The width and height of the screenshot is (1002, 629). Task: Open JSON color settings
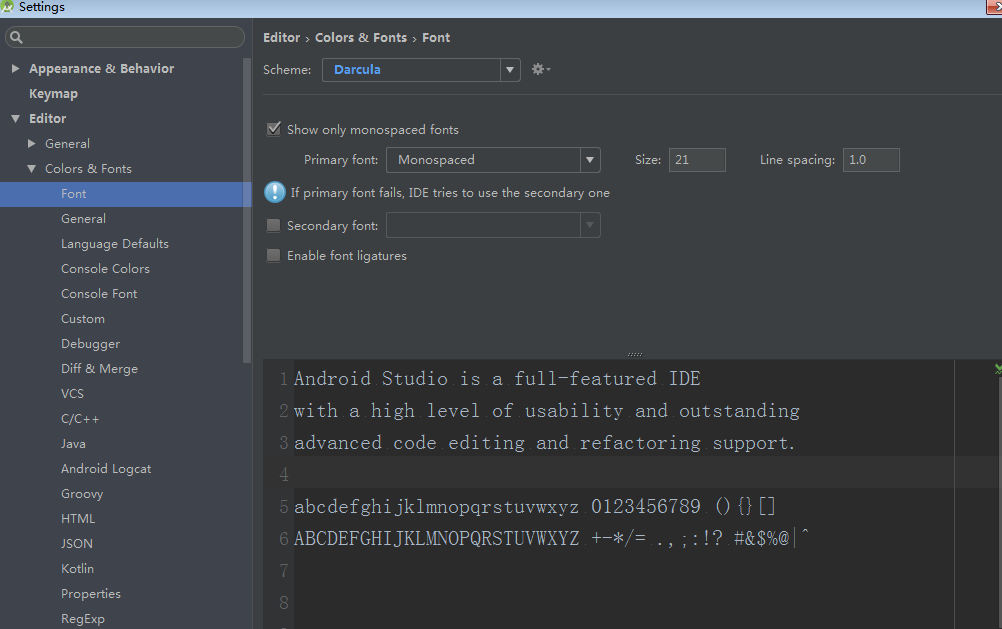click(x=77, y=543)
